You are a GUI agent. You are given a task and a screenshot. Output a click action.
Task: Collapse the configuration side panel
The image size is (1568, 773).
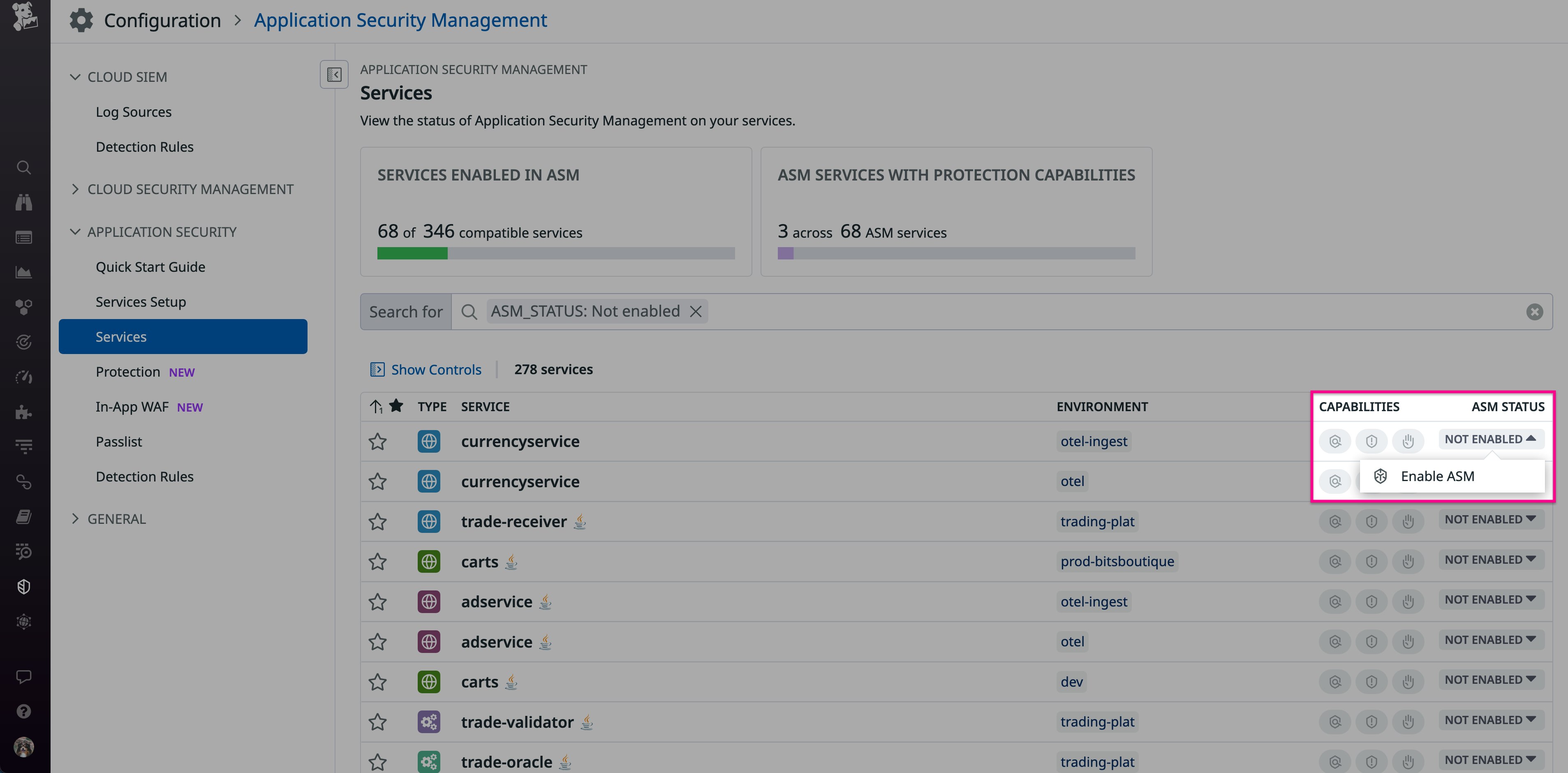[334, 74]
